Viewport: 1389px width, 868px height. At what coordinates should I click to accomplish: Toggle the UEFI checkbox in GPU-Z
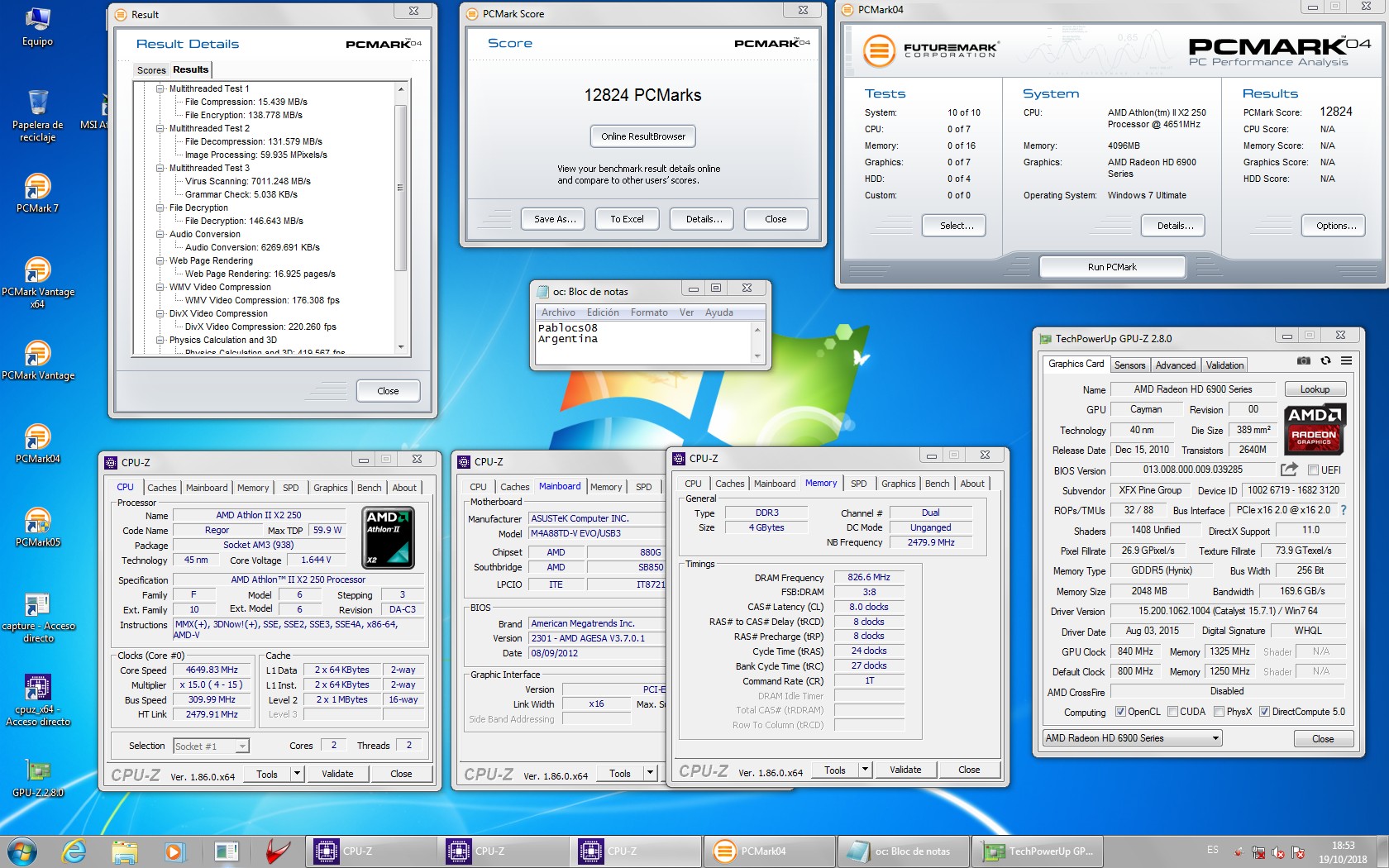pyautogui.click(x=1313, y=470)
